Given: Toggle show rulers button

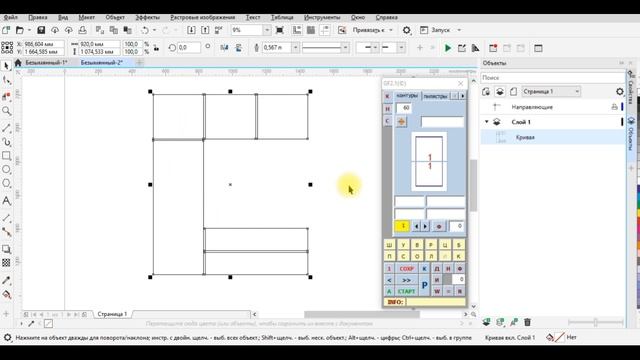Looking at the screenshot, I should [297, 30].
